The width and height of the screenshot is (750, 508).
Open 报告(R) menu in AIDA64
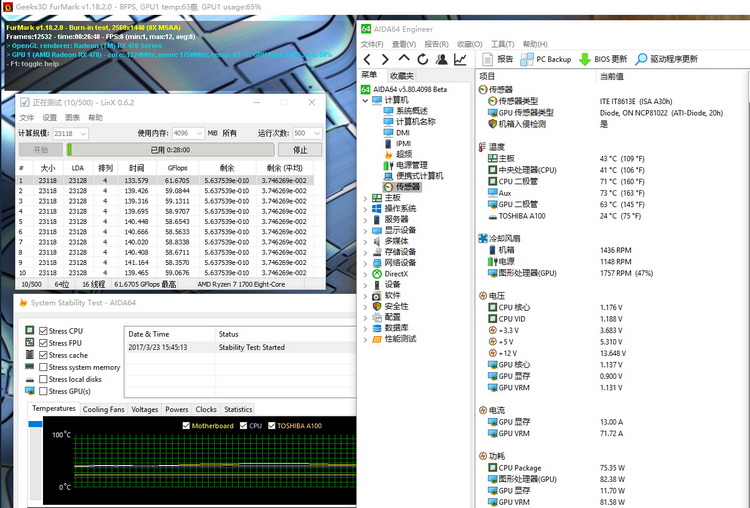pos(436,44)
